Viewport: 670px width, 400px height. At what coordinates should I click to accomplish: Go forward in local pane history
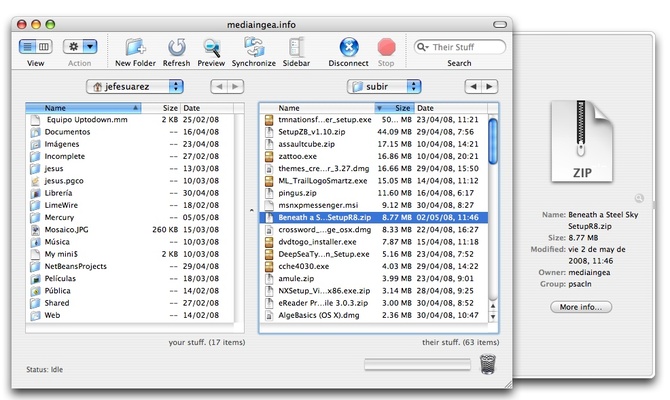click(x=235, y=86)
